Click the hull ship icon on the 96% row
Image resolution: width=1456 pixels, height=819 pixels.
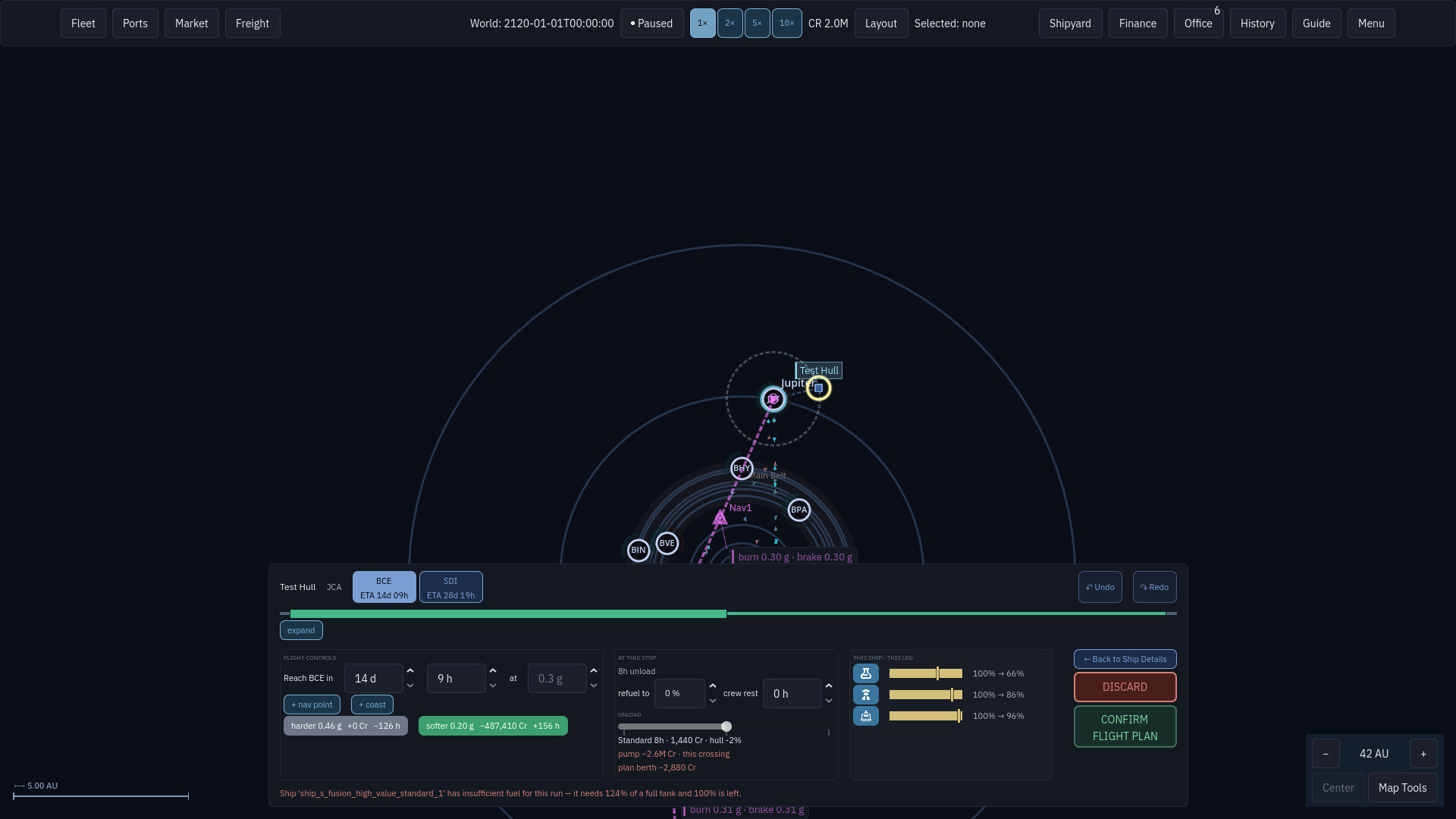[865, 716]
